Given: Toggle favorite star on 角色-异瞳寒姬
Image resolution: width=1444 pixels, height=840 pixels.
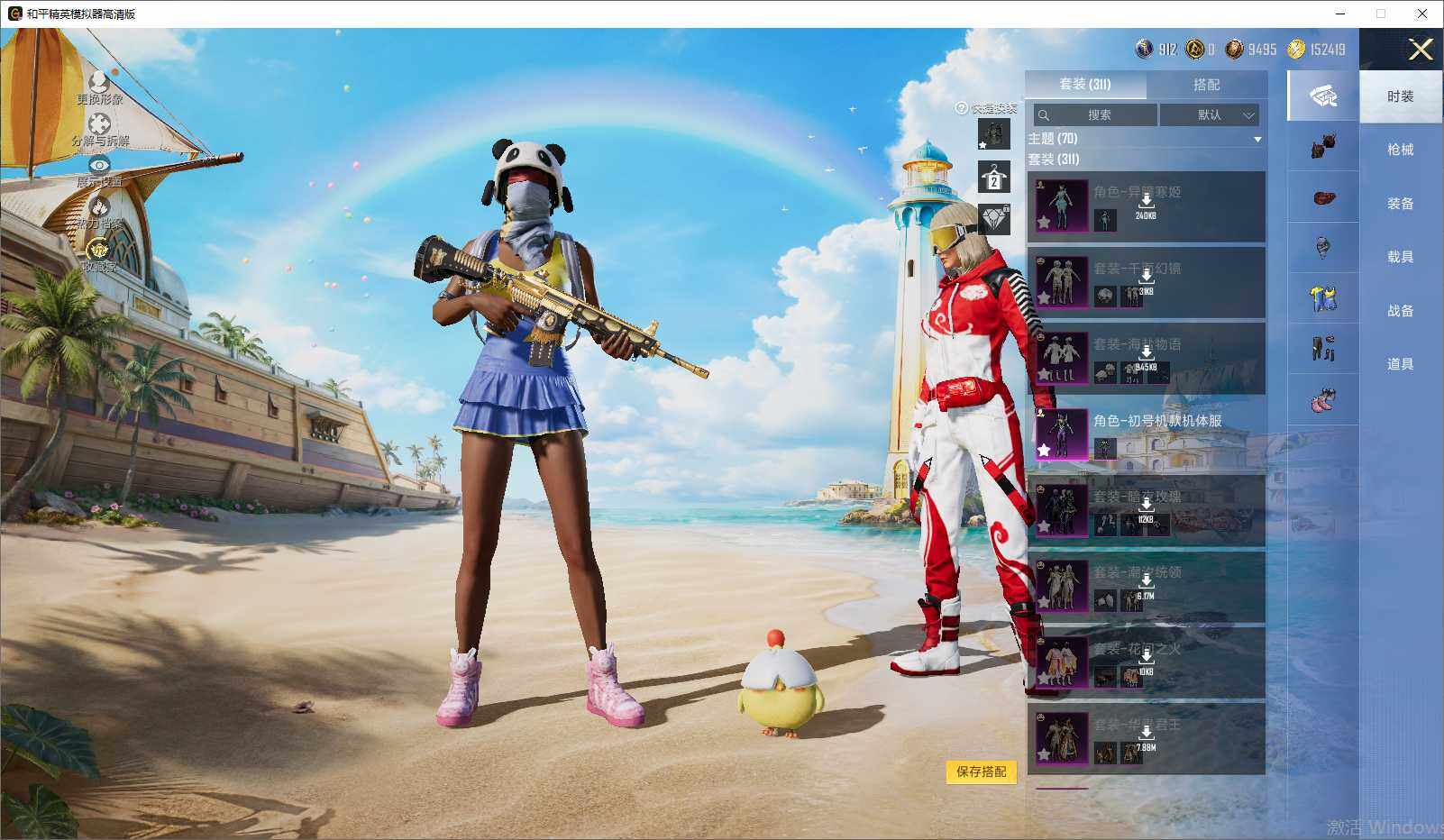Looking at the screenshot, I should point(1044,221).
